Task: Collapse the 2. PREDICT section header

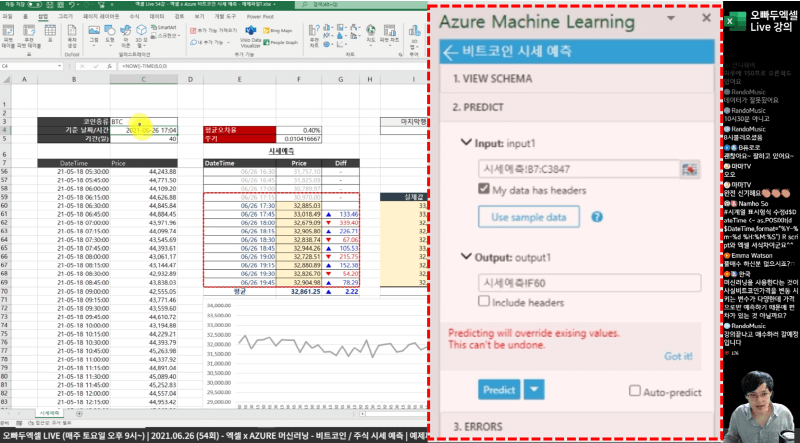Action: pyautogui.click(x=576, y=107)
